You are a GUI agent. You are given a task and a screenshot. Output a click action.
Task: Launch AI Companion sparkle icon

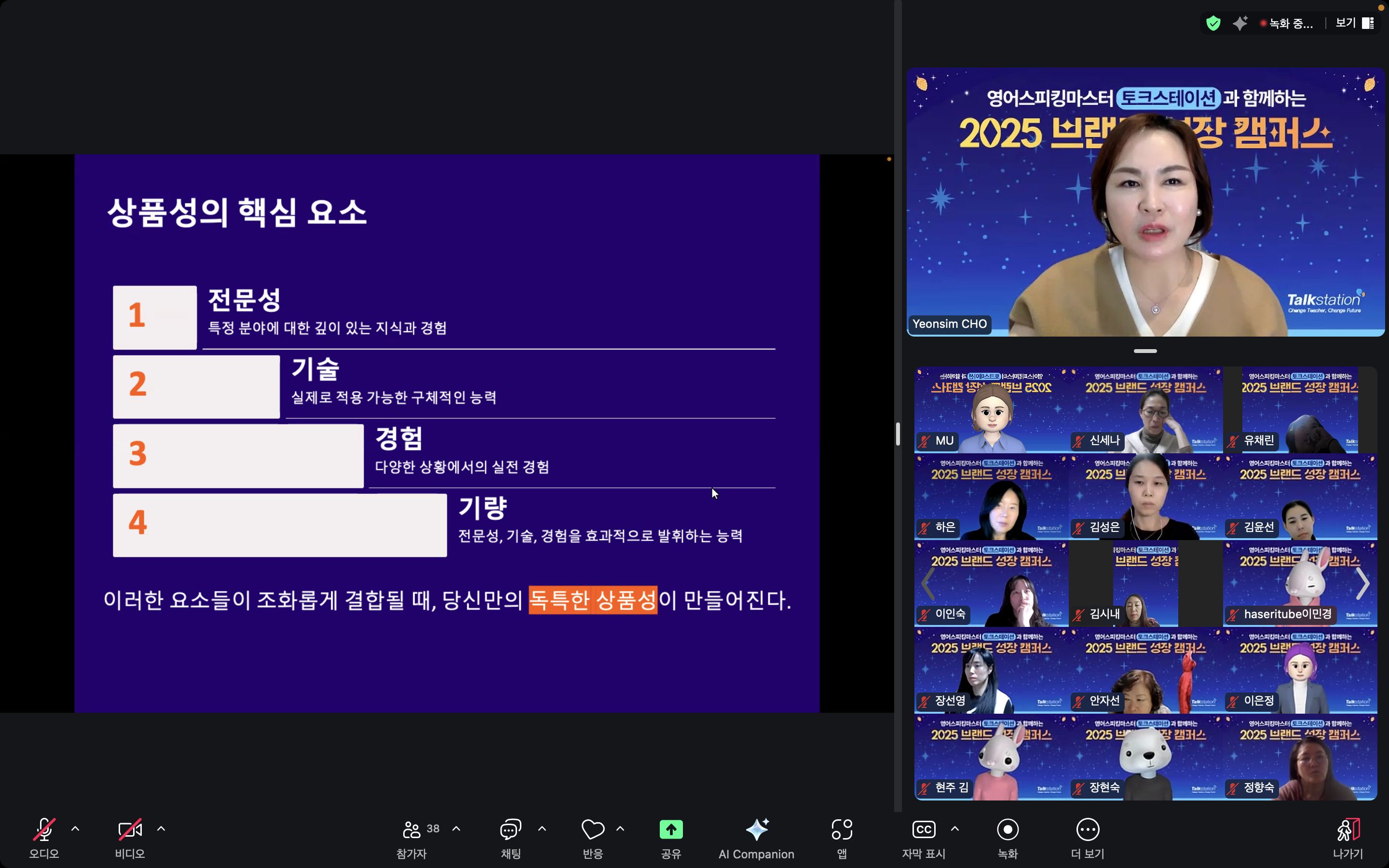tap(757, 830)
